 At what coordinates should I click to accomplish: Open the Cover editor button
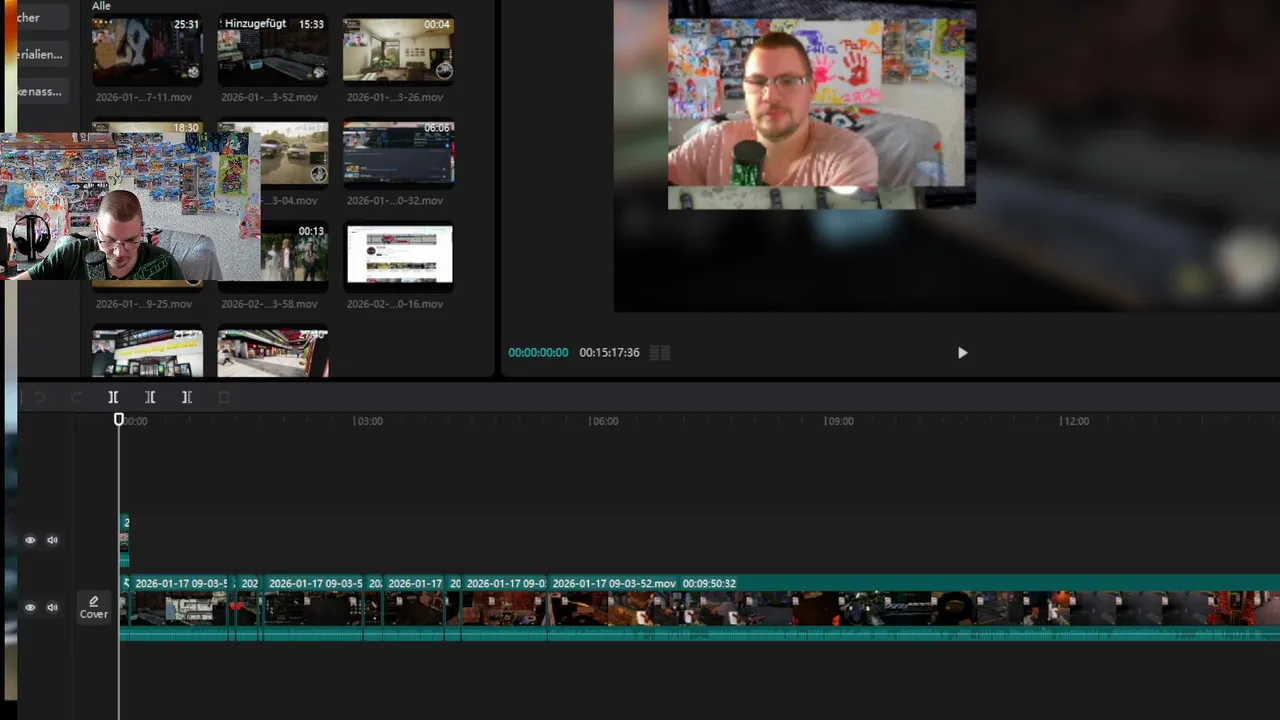click(x=94, y=607)
